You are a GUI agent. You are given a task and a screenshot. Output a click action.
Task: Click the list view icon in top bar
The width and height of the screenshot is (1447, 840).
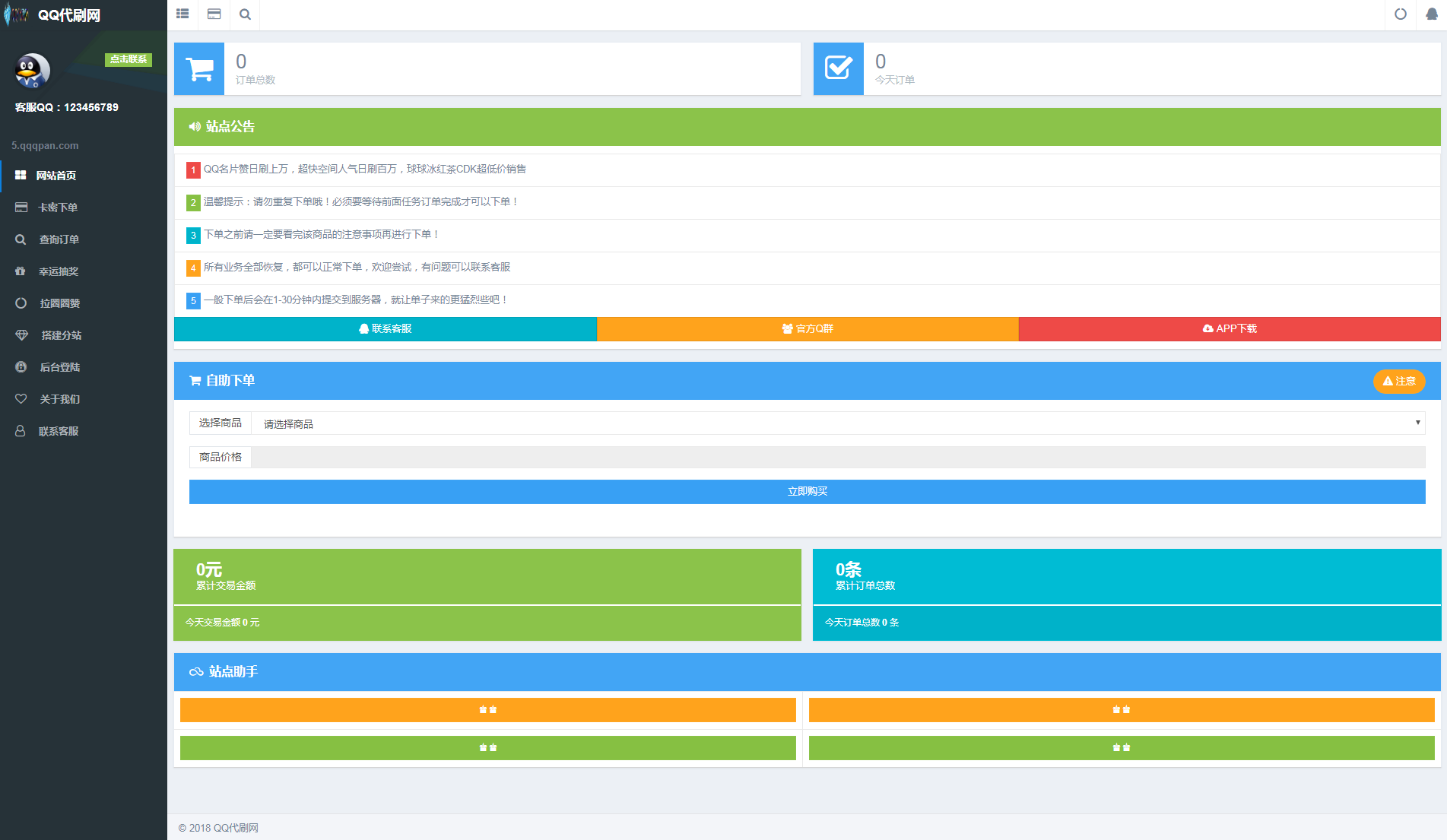tap(182, 14)
